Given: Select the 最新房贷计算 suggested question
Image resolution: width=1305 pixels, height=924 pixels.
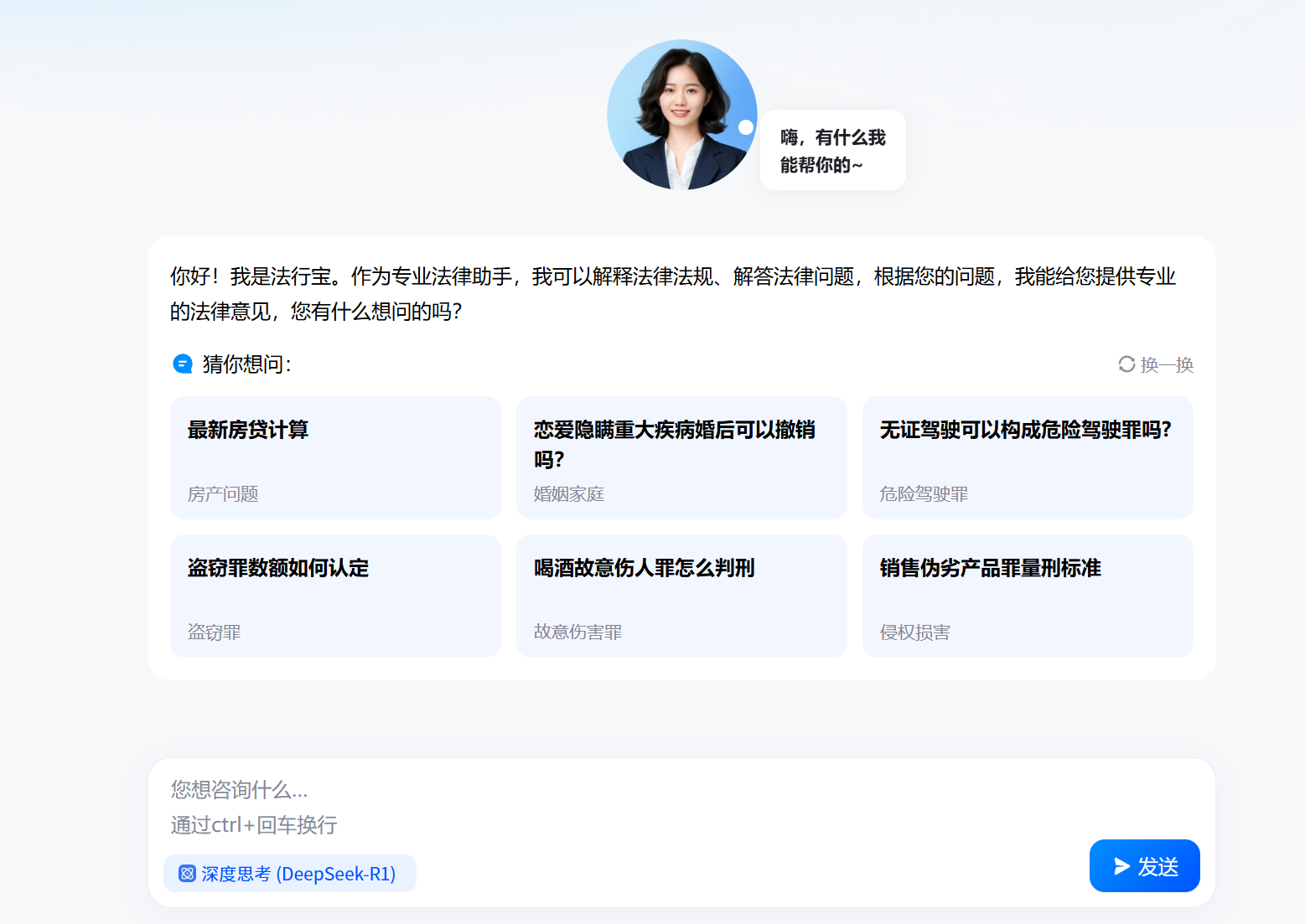Looking at the screenshot, I should 335,457.
